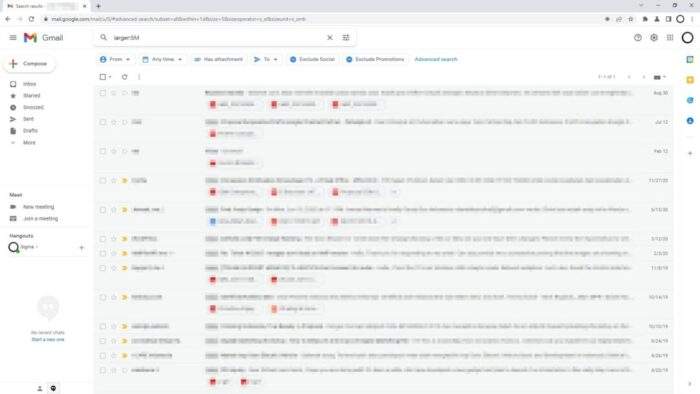The image size is (700, 394).
Task: Open the To filter dropdown
Action: click(266, 59)
